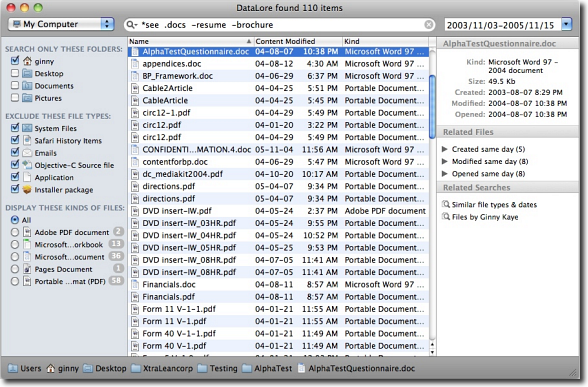Open the My Computer location dropdown
The height and width of the screenshot is (387, 588).
click(61, 24)
